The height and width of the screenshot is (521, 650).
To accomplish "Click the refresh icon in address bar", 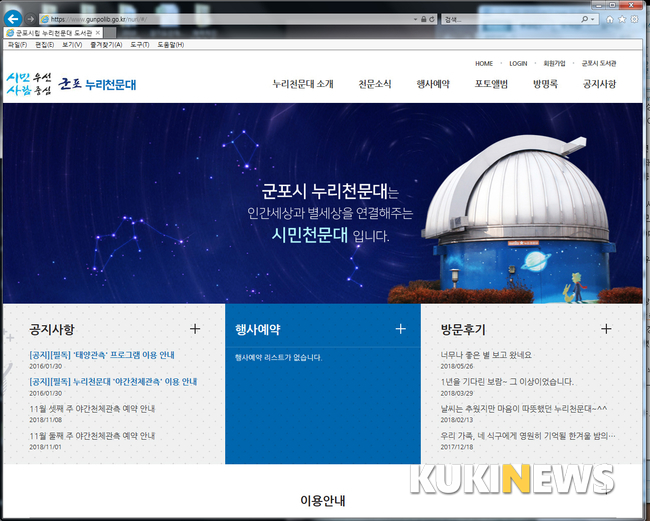I will coord(432,19).
